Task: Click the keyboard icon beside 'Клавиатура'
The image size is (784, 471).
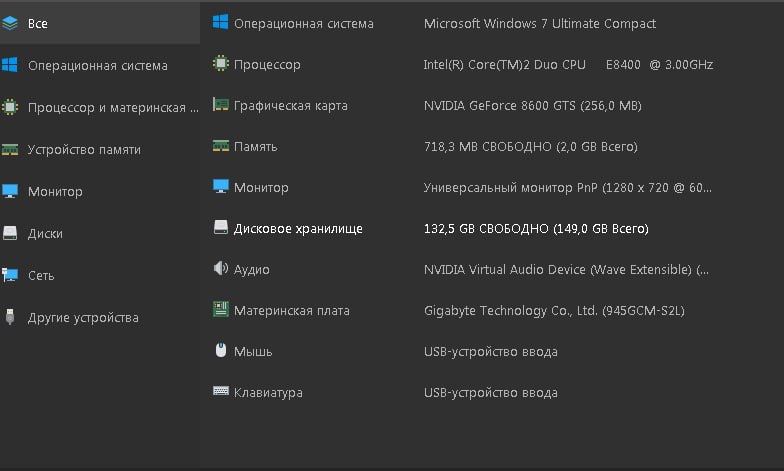Action: (220, 391)
